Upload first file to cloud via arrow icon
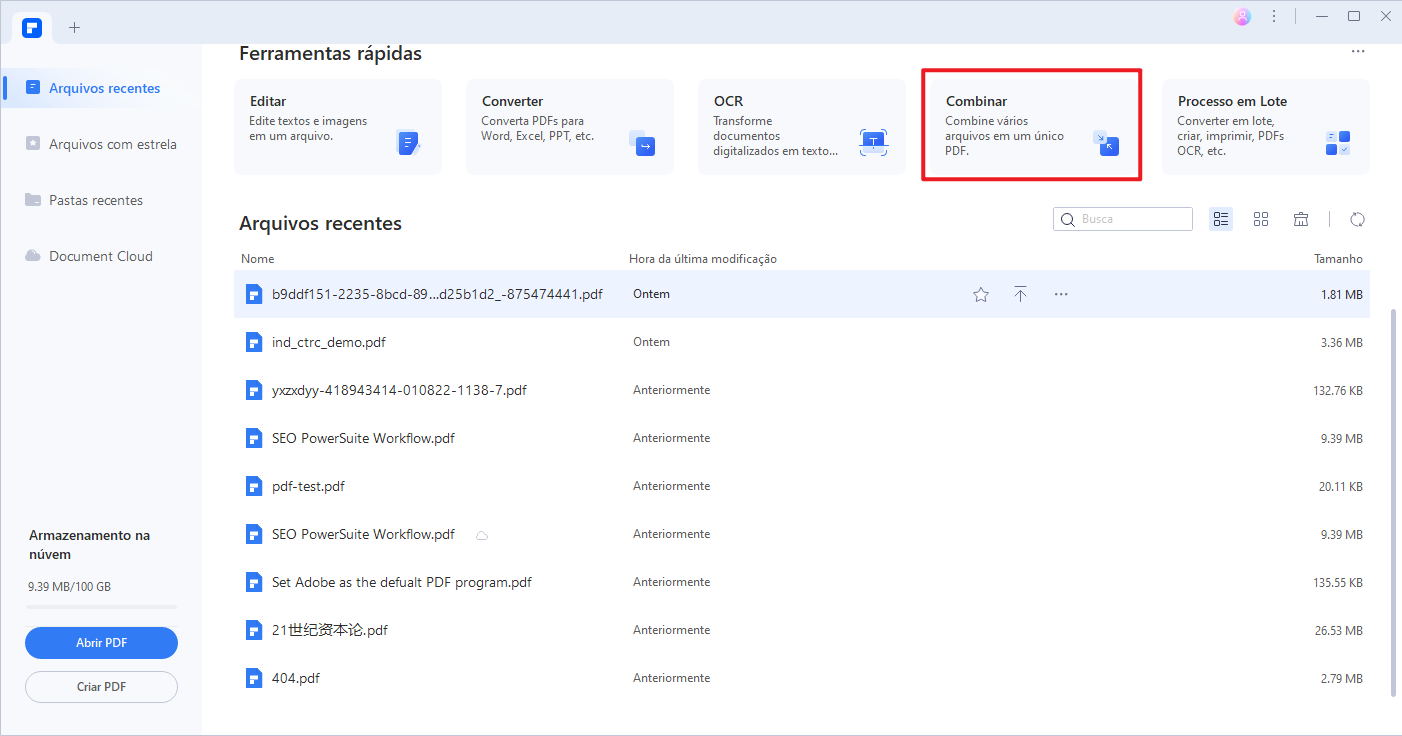This screenshot has width=1402, height=736. [1020, 294]
